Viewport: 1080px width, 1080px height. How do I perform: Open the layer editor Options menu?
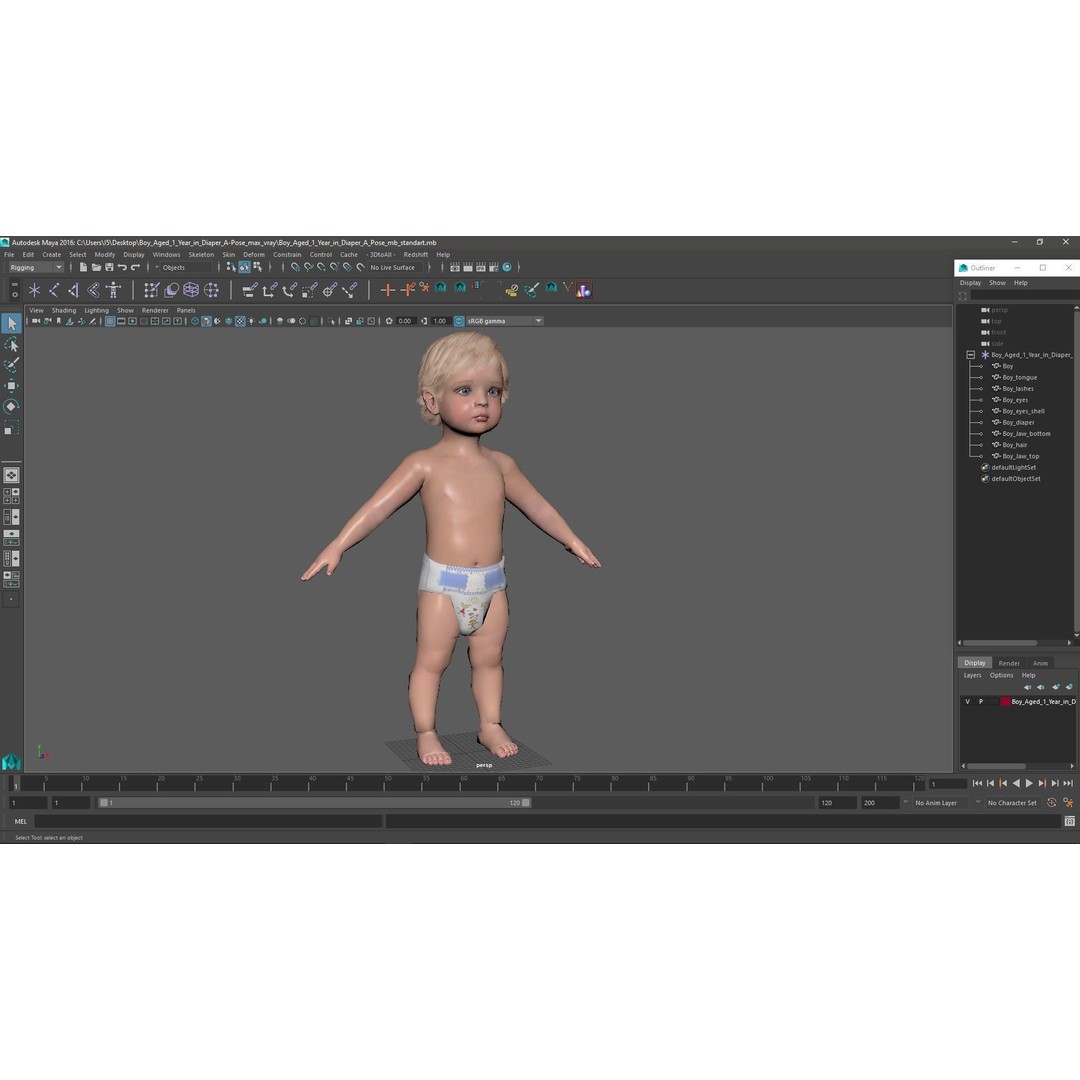click(x=1001, y=675)
